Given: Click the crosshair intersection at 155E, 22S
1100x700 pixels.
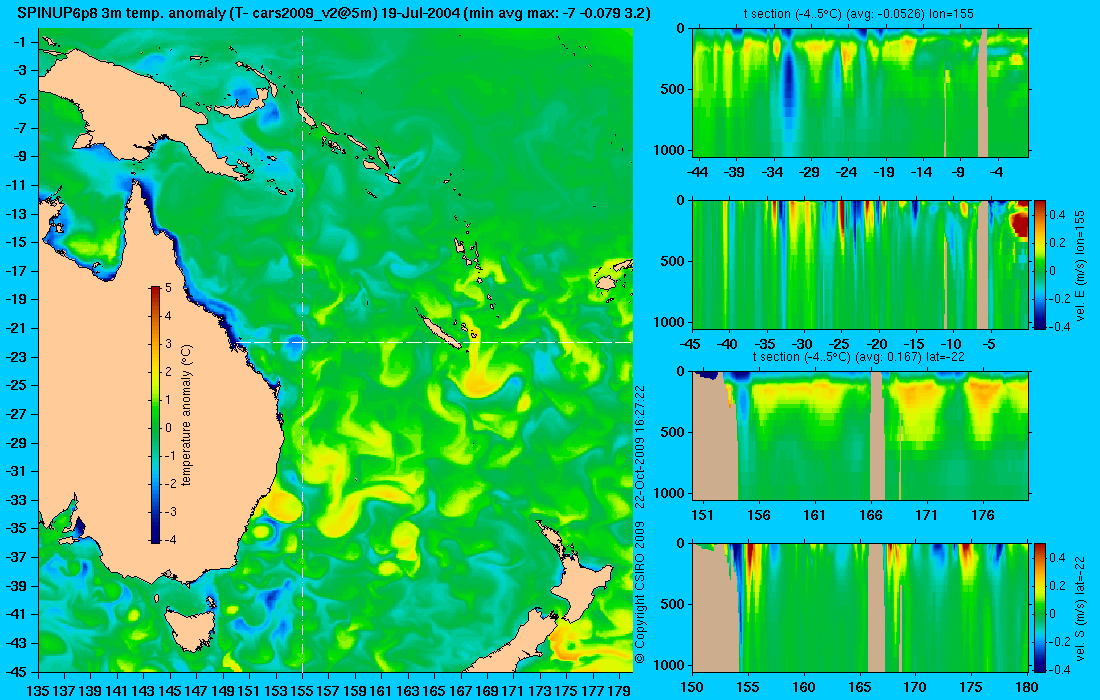Looking at the screenshot, I should pos(302,342).
